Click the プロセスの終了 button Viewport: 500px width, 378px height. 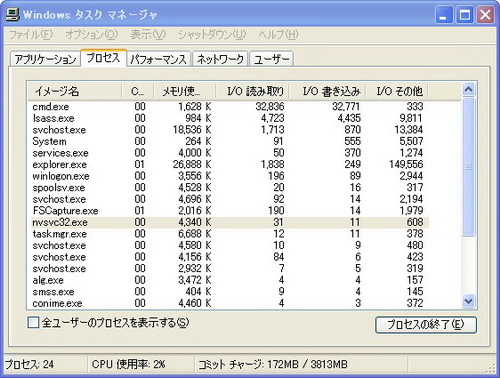tap(426, 324)
